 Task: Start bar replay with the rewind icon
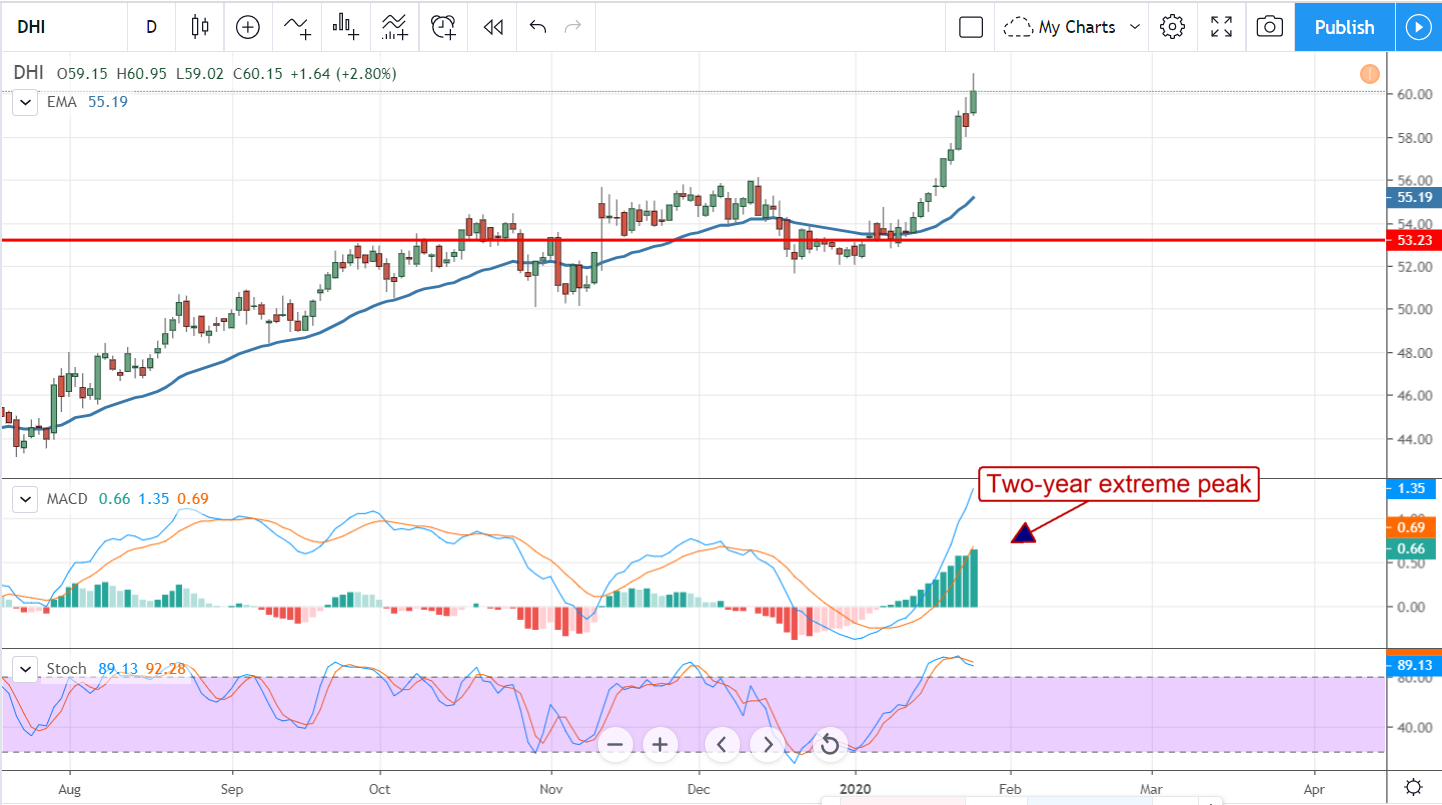click(x=492, y=27)
